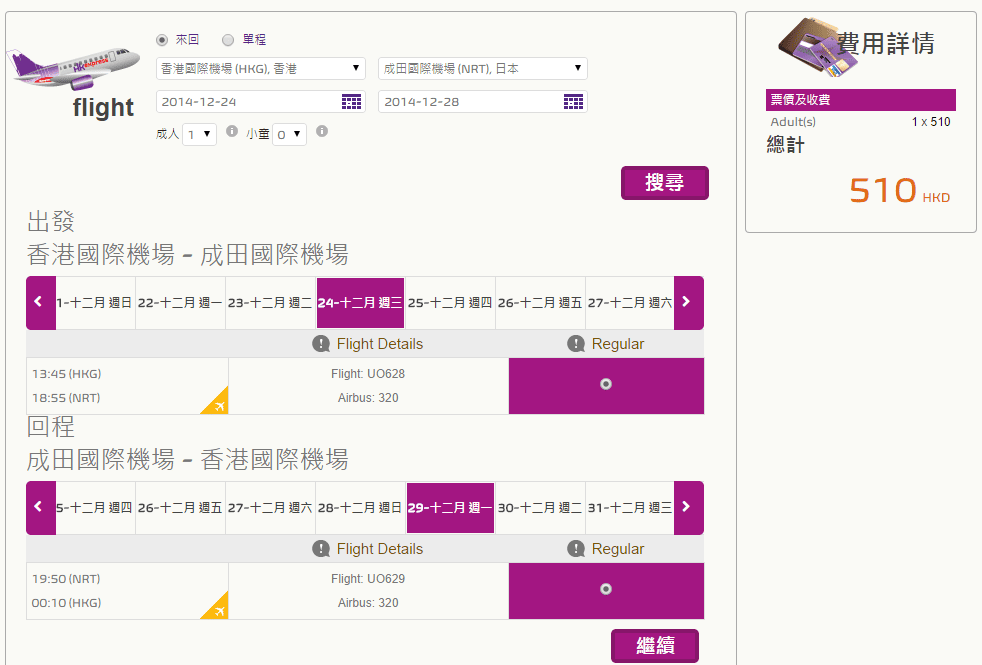Open the destination airport dropdown (NRT)
The height and width of the screenshot is (665, 982).
pos(482,69)
